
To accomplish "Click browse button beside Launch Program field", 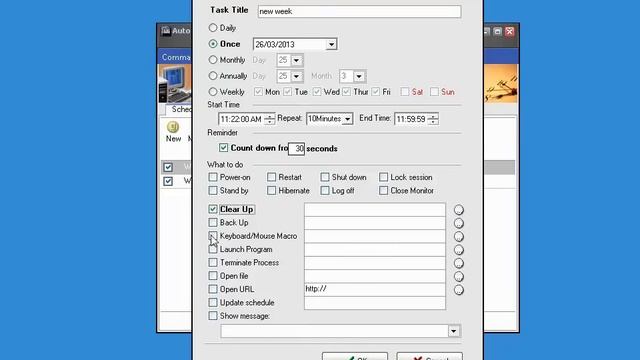I will tap(459, 250).
